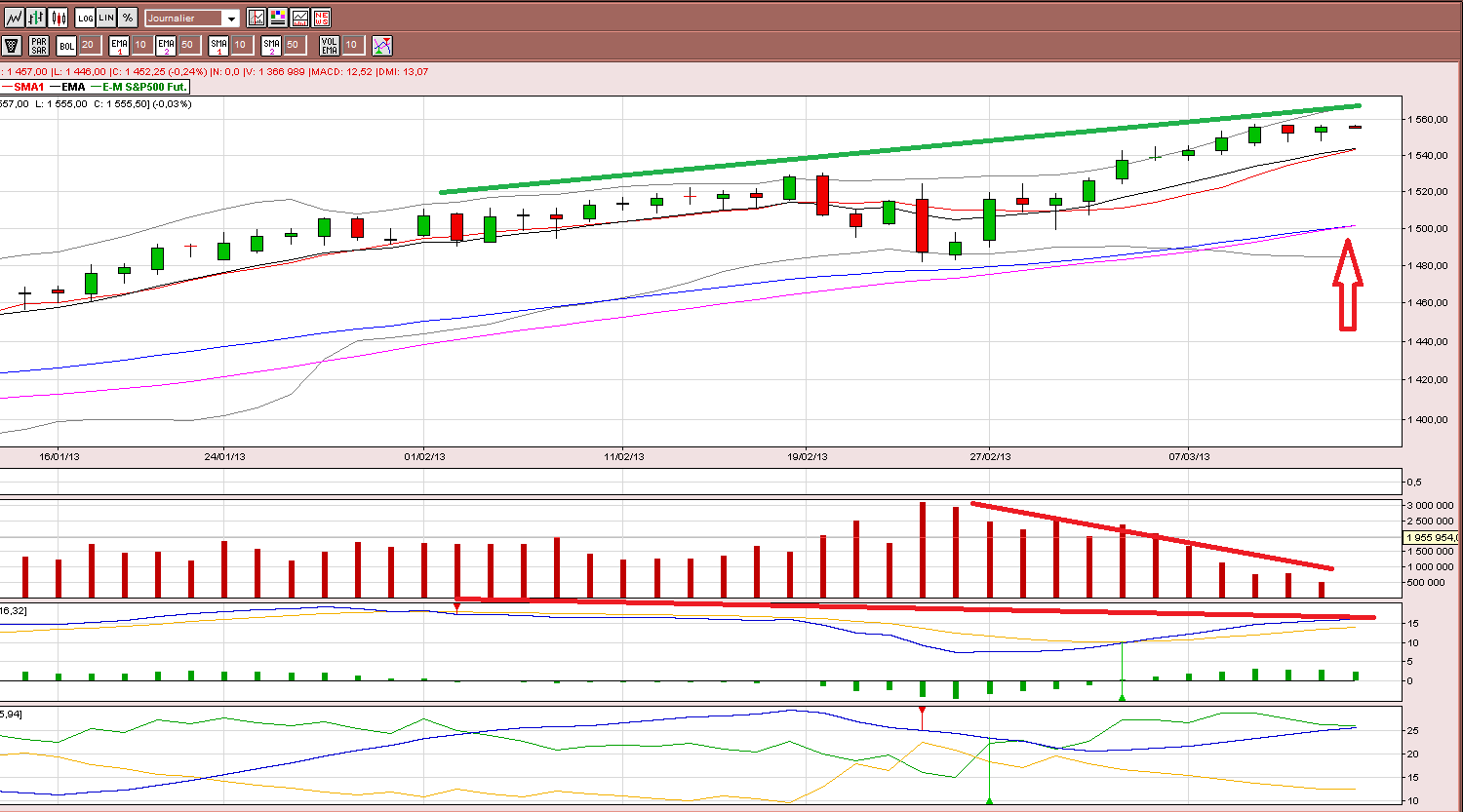Toggle the VOL EMA indicator
The image size is (1463, 812).
tap(330, 45)
